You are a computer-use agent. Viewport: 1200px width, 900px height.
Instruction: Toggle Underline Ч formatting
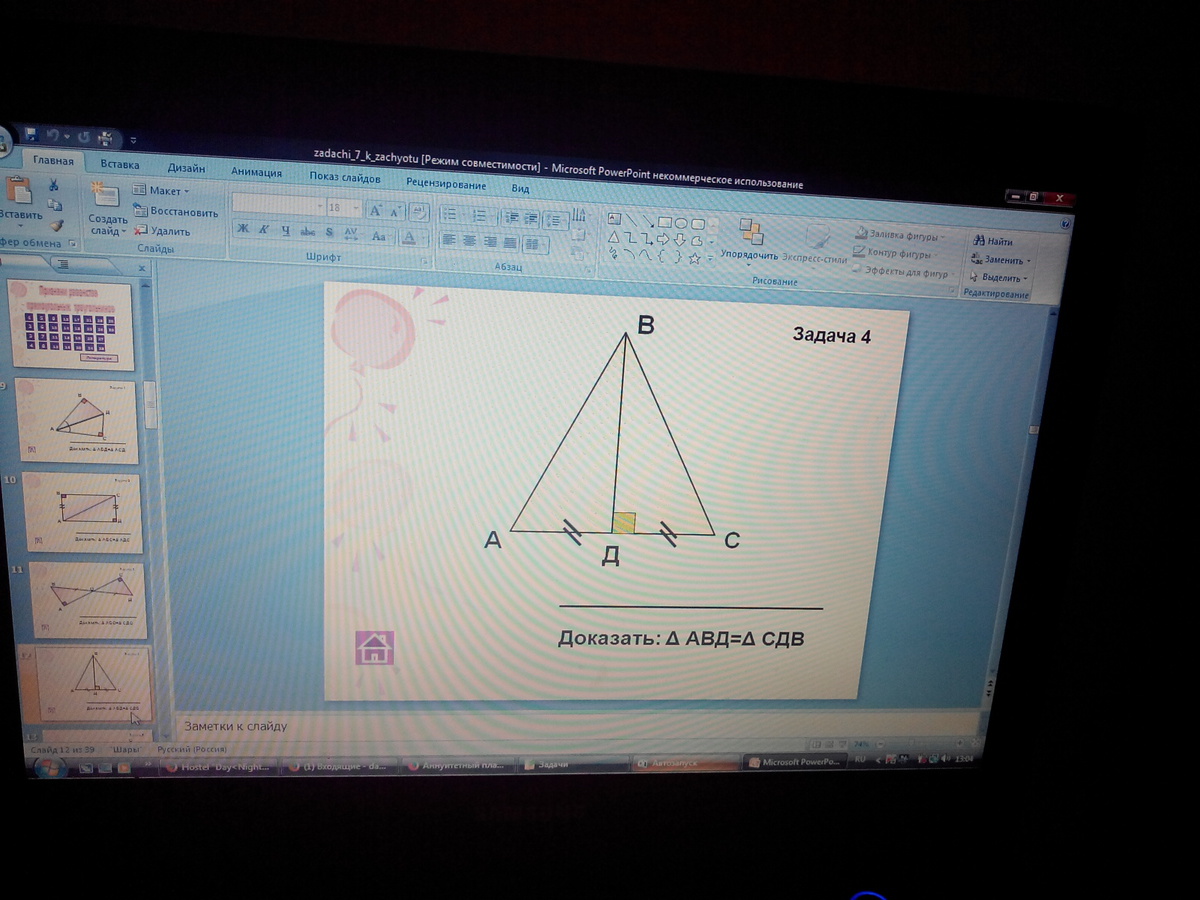[285, 231]
